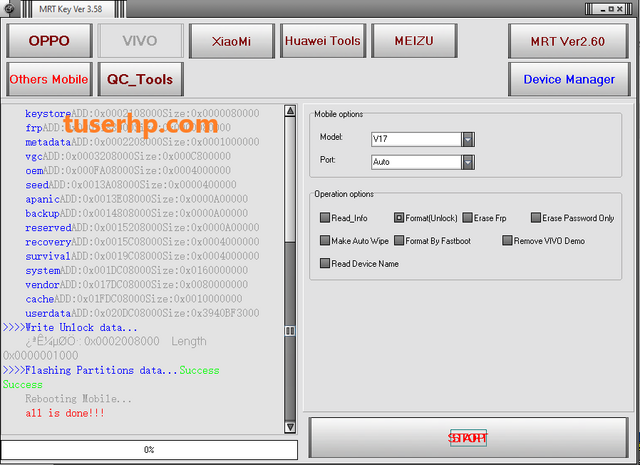Click inside the Port field Auto

click(416, 162)
